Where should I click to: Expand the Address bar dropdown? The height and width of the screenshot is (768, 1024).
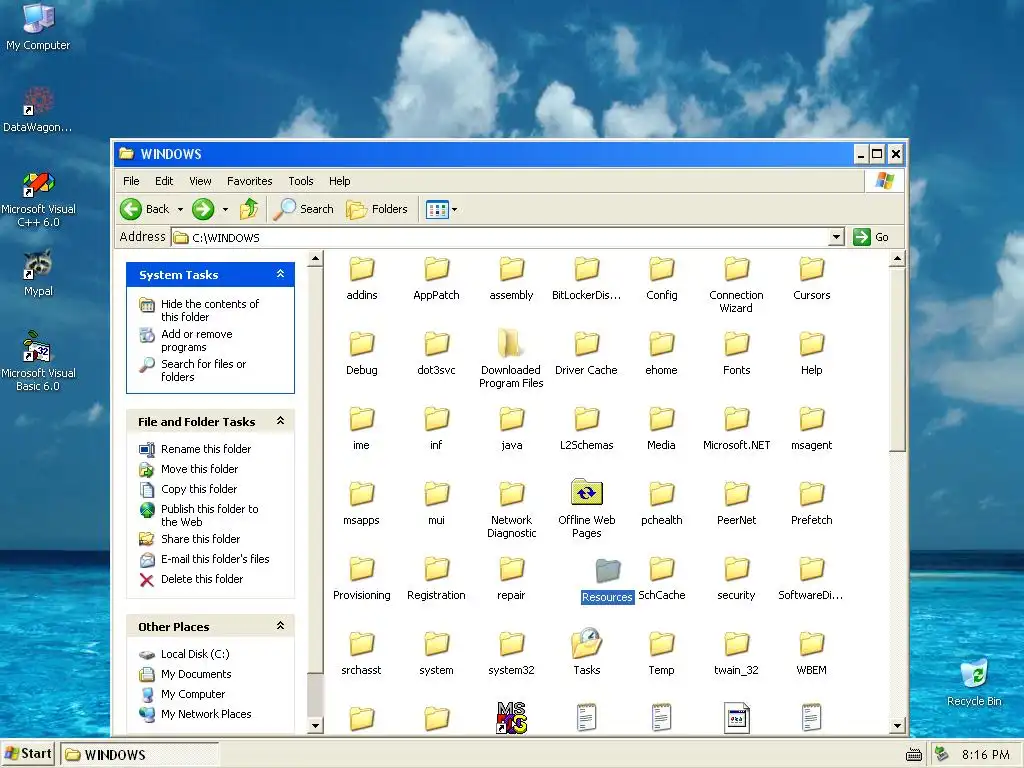tap(837, 237)
